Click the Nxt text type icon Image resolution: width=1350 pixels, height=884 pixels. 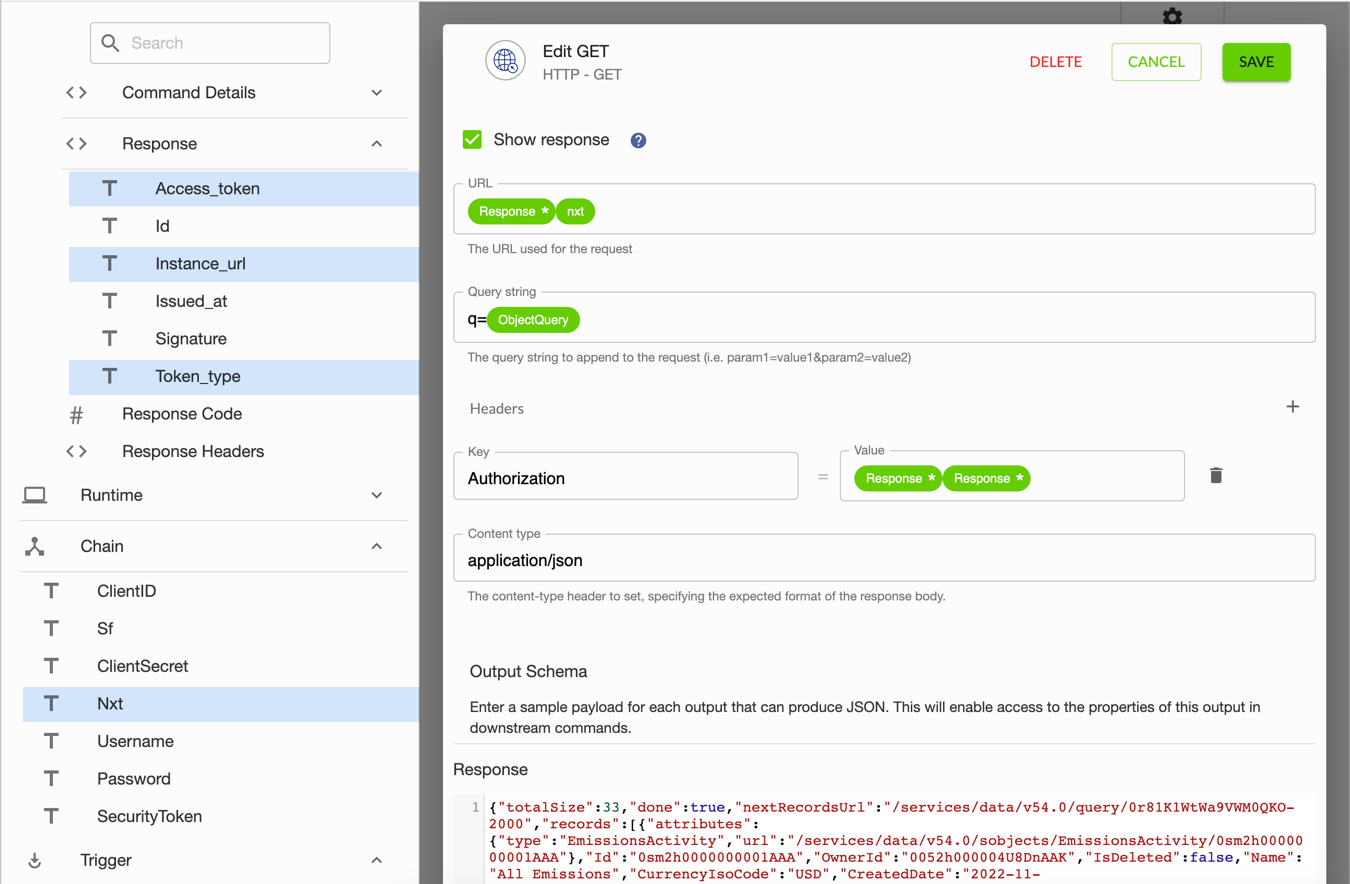coord(52,703)
